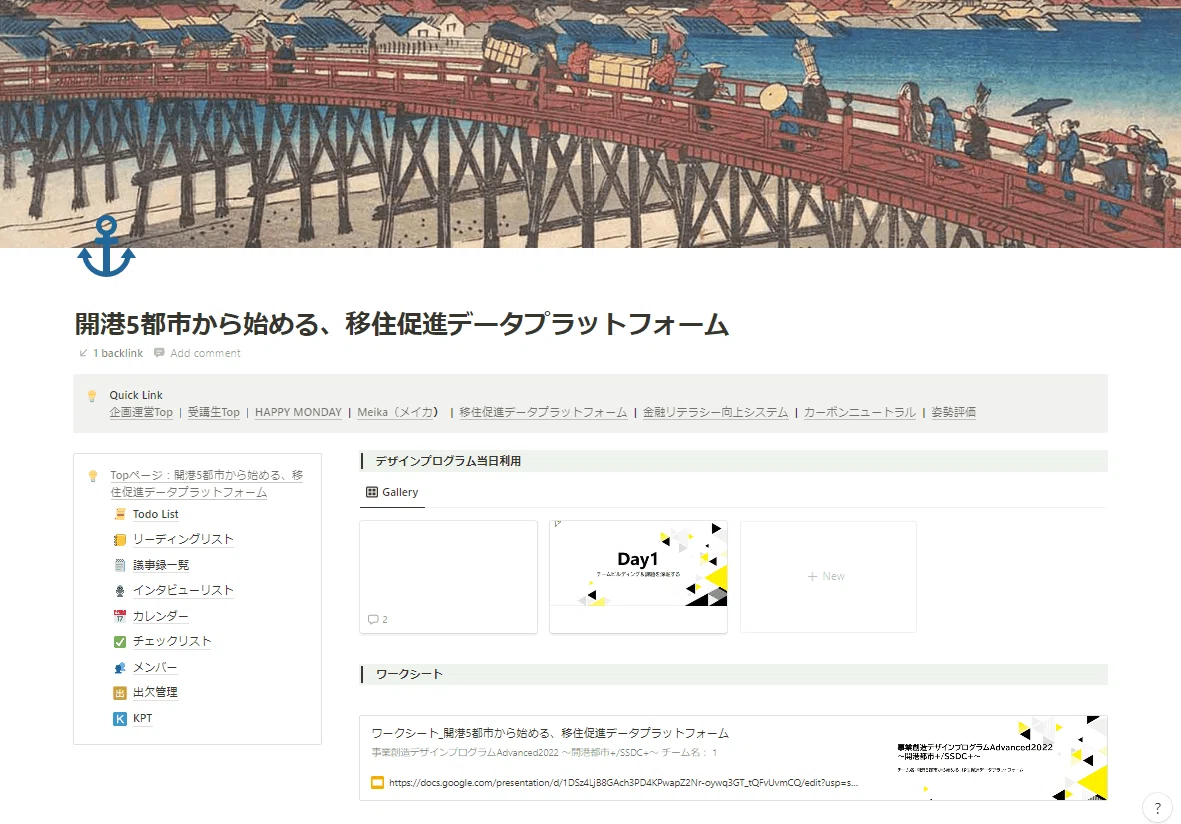Click the Todo List page icon
The height and width of the screenshot is (824, 1181).
pos(120,514)
